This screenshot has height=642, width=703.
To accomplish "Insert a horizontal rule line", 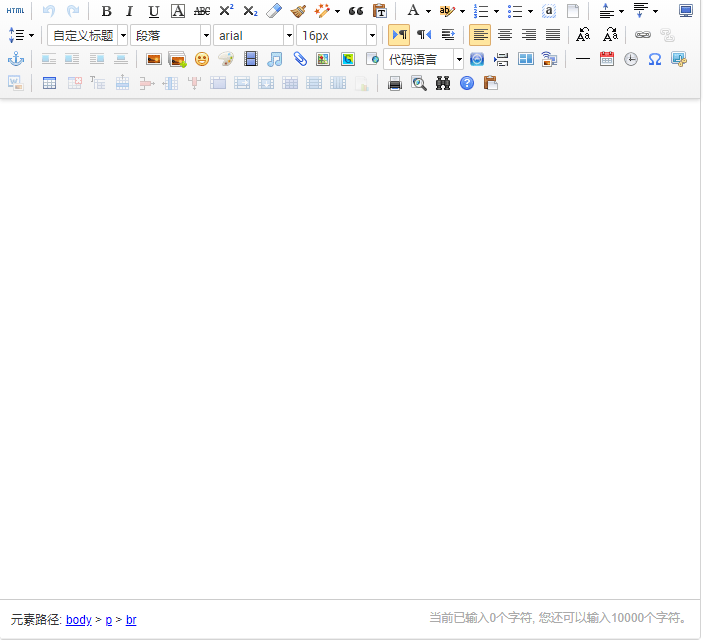I will [582, 59].
